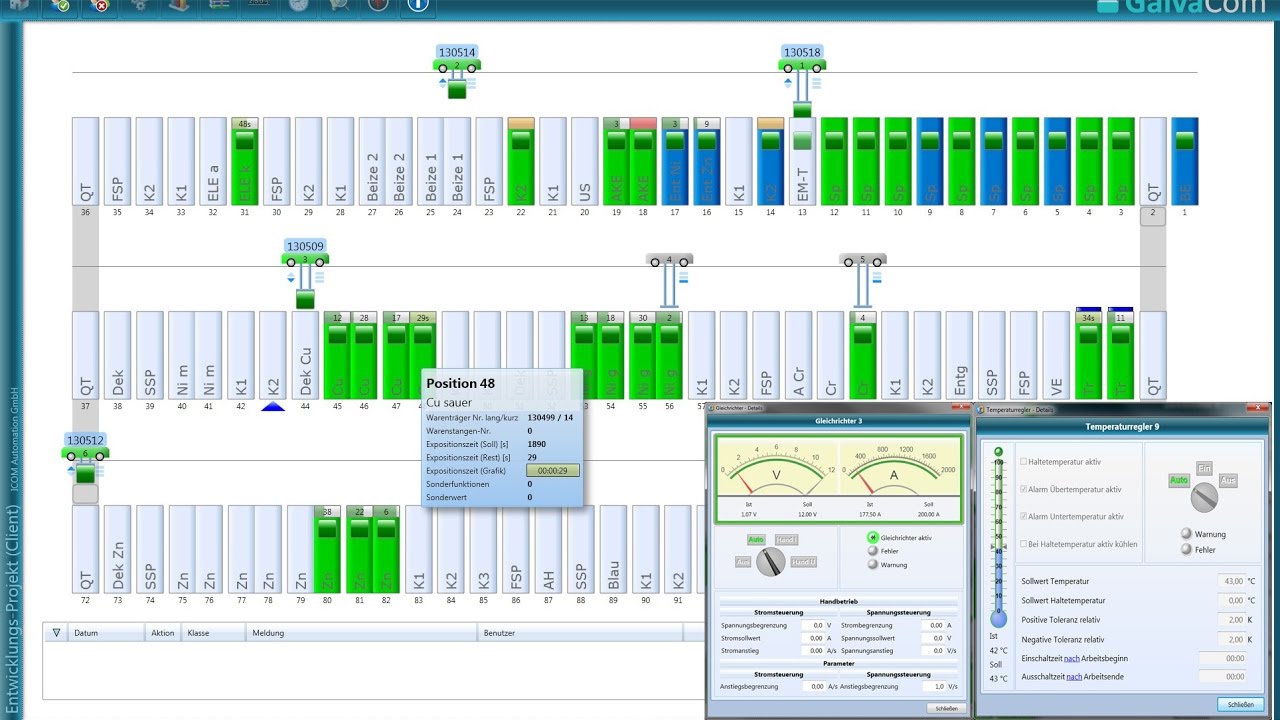Click 'Position 48' tooltip heading

coord(461,383)
